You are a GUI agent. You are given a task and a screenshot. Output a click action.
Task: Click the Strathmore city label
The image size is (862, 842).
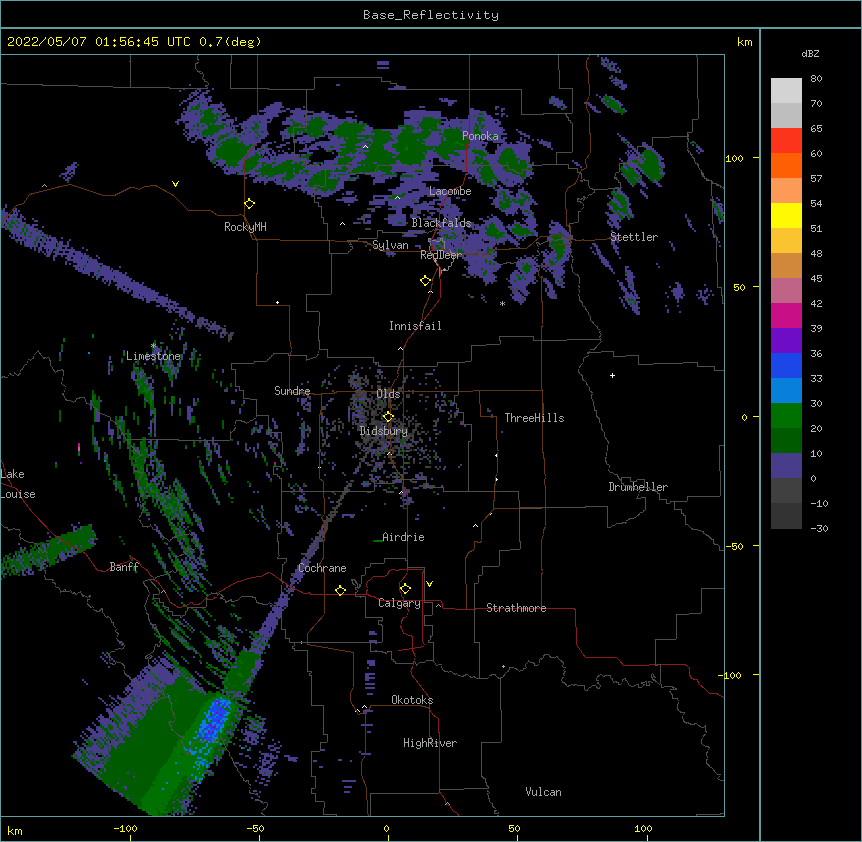[516, 608]
